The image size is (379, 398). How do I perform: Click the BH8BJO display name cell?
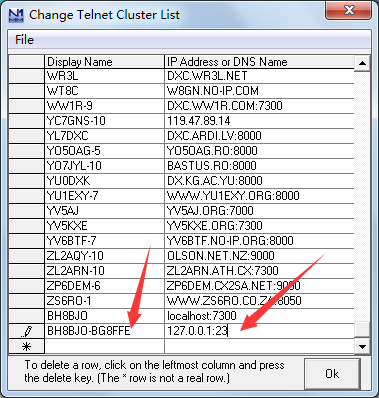tap(104, 316)
